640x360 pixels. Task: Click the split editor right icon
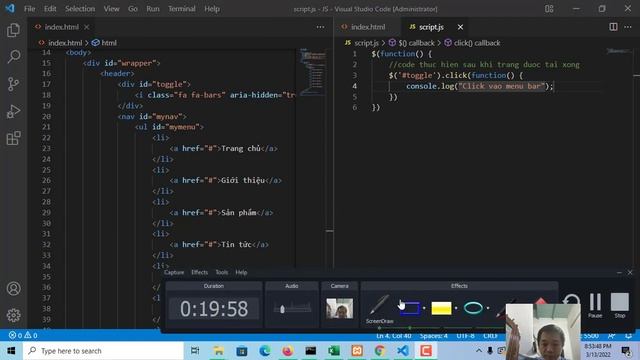(613, 27)
